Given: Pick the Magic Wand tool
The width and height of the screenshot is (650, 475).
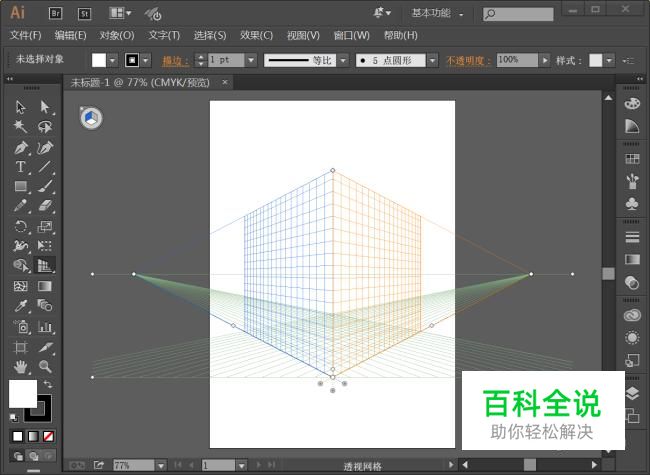Looking at the screenshot, I should 20,126.
